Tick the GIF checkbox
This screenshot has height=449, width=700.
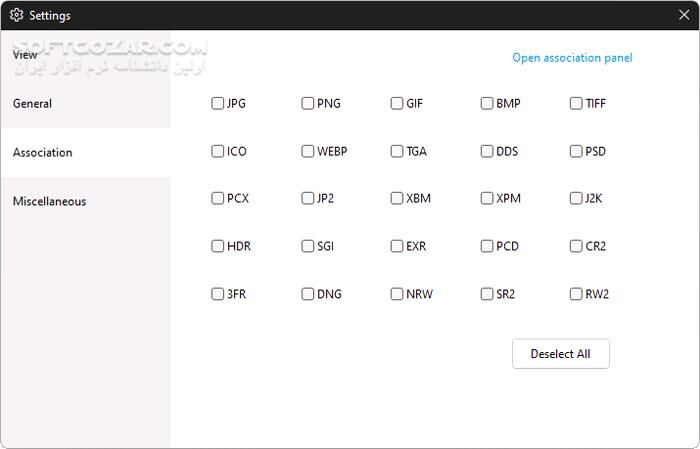397,103
